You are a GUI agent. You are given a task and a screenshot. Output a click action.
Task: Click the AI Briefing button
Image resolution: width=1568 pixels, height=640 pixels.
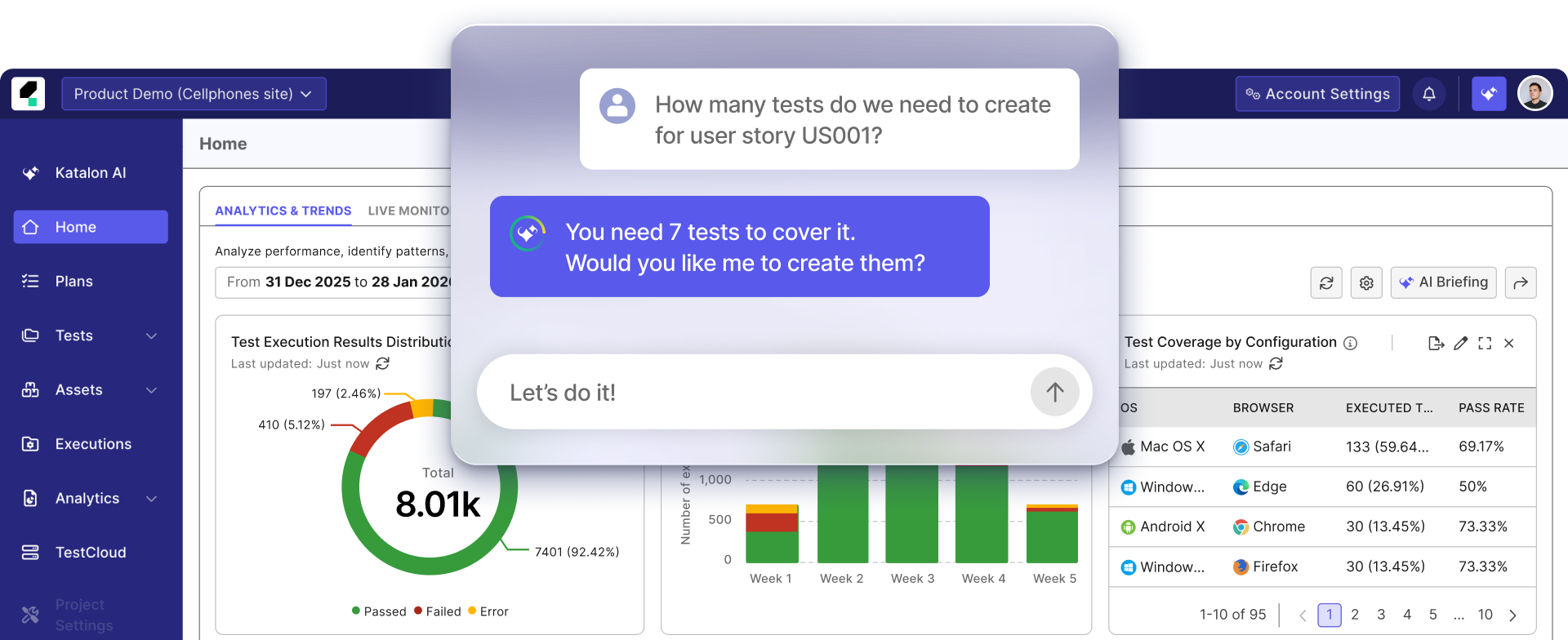(1444, 282)
